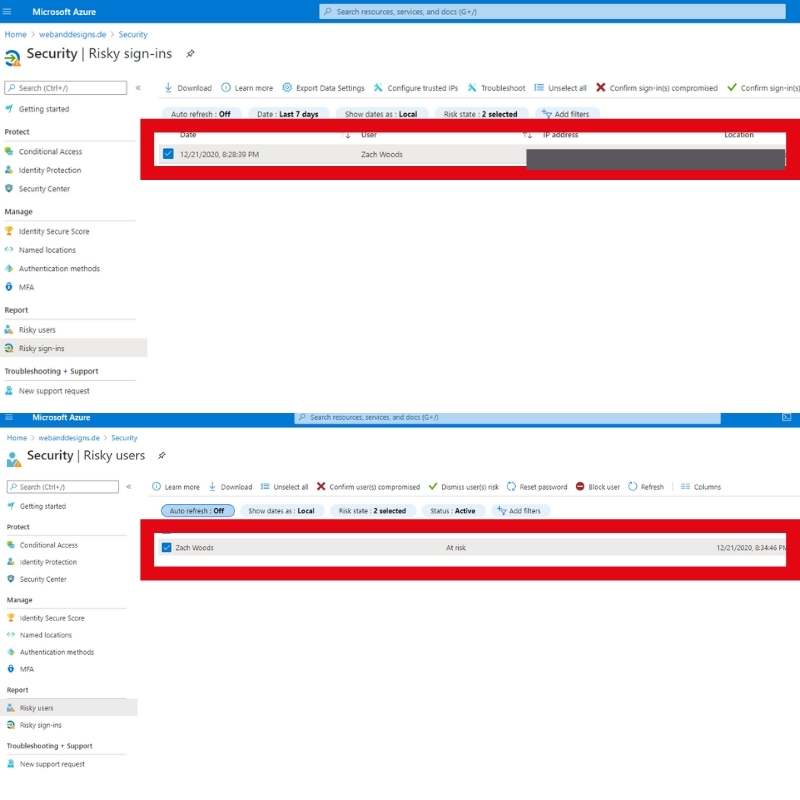Click Refresh in Risky users toolbar
800x800 pixels.
pos(646,487)
